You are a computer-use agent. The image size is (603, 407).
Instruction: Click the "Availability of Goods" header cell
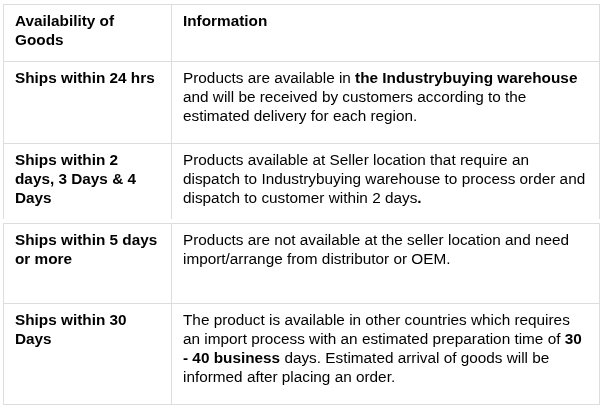click(64, 30)
